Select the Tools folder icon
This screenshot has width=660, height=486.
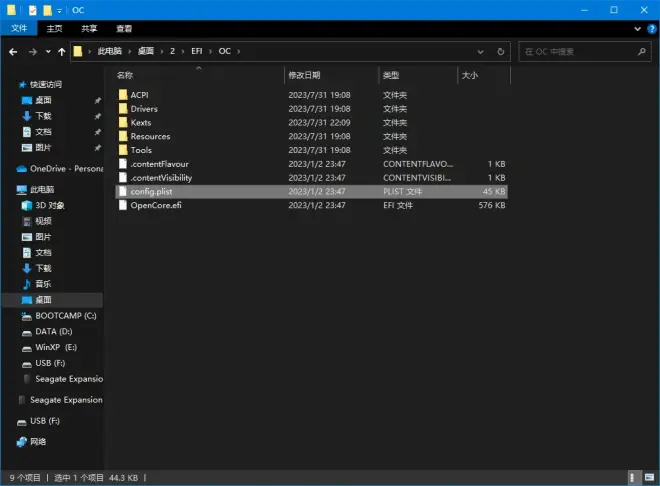(x=123, y=150)
